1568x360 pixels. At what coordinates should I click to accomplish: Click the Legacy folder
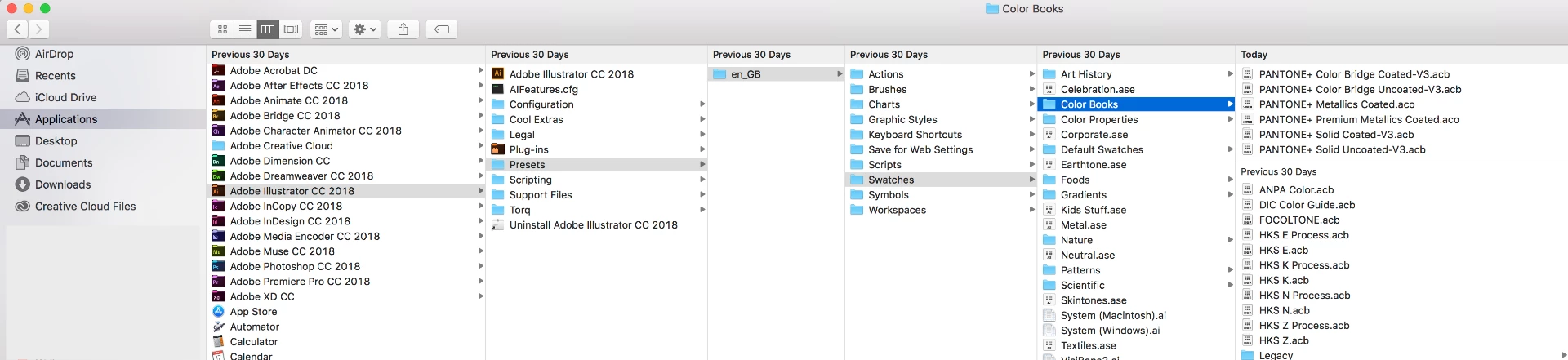[1276, 355]
